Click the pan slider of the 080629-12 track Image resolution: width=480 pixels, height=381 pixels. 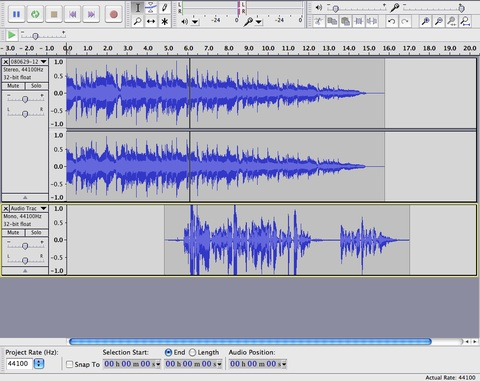pos(25,114)
